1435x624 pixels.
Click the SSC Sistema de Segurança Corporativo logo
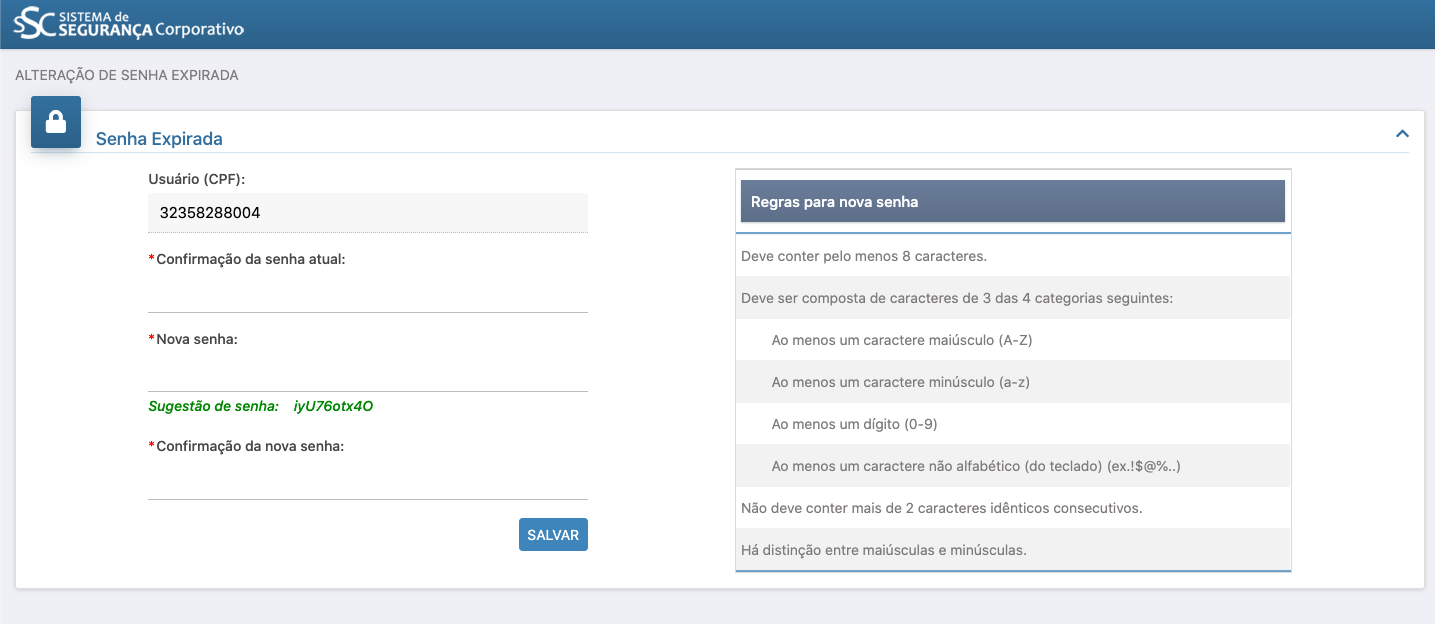tap(129, 24)
